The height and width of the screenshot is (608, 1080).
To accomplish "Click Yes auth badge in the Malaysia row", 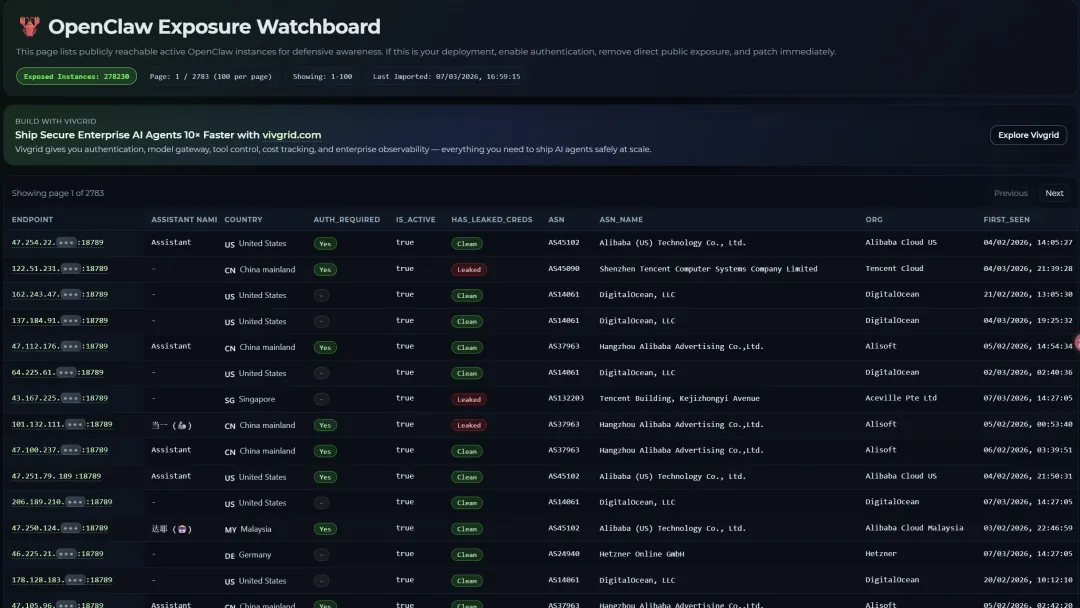I will [325, 529].
